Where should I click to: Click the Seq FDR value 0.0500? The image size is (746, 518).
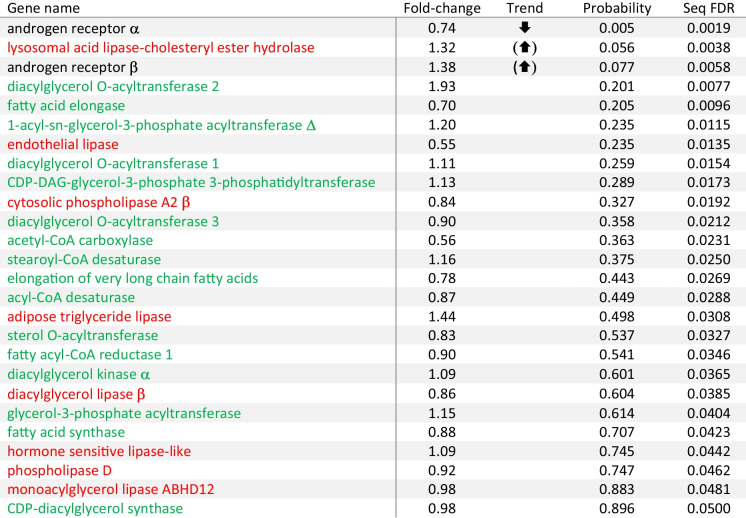pyautogui.click(x=708, y=508)
